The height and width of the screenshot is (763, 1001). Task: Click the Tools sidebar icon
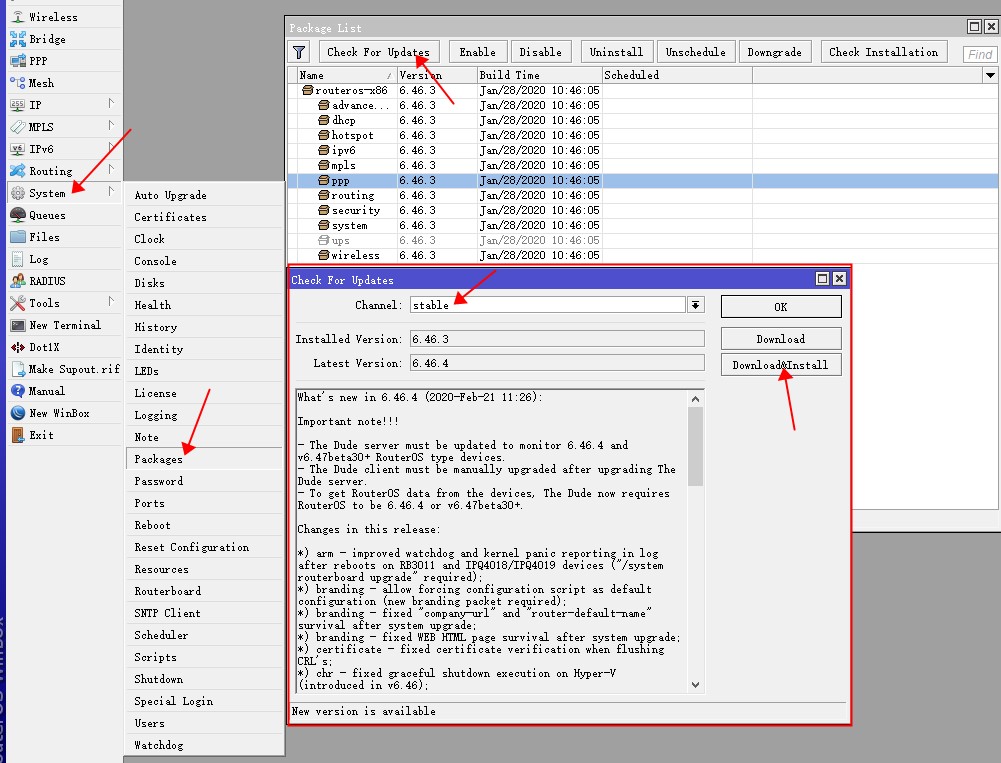[18, 303]
